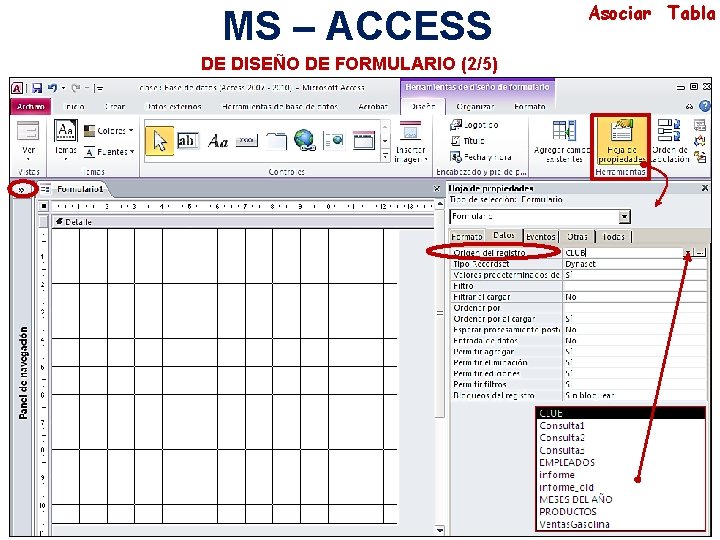Click the Save icon in quick access toolbar

click(37, 88)
